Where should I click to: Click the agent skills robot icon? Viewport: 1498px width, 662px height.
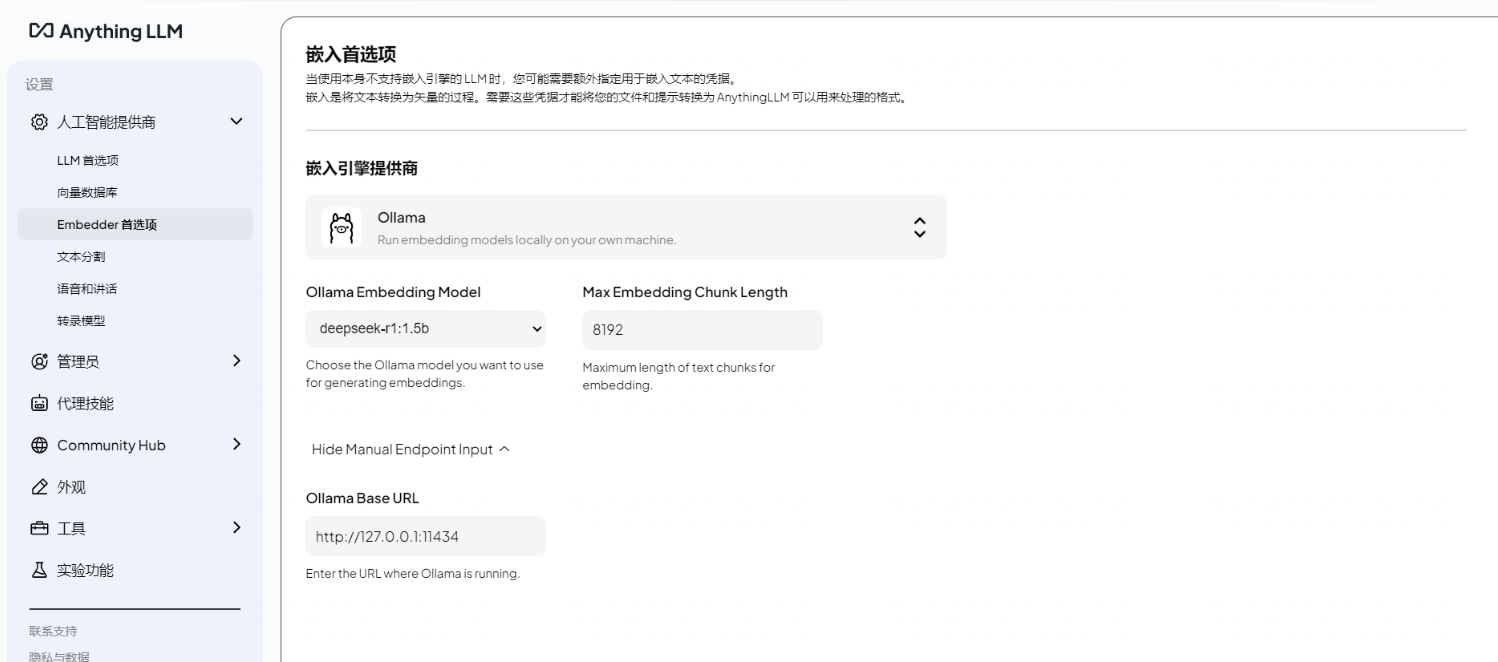tap(39, 403)
